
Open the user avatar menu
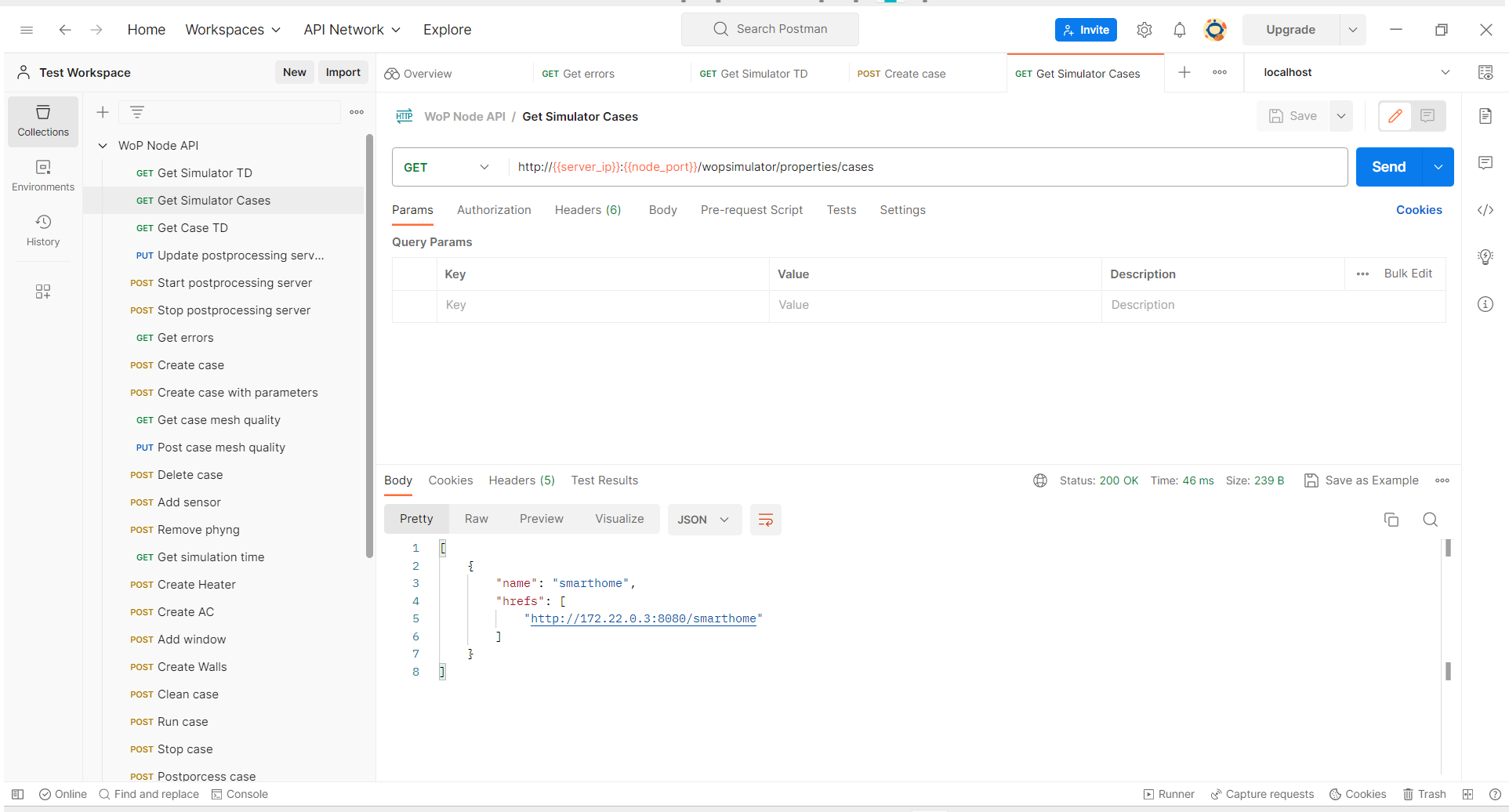[x=1215, y=30]
